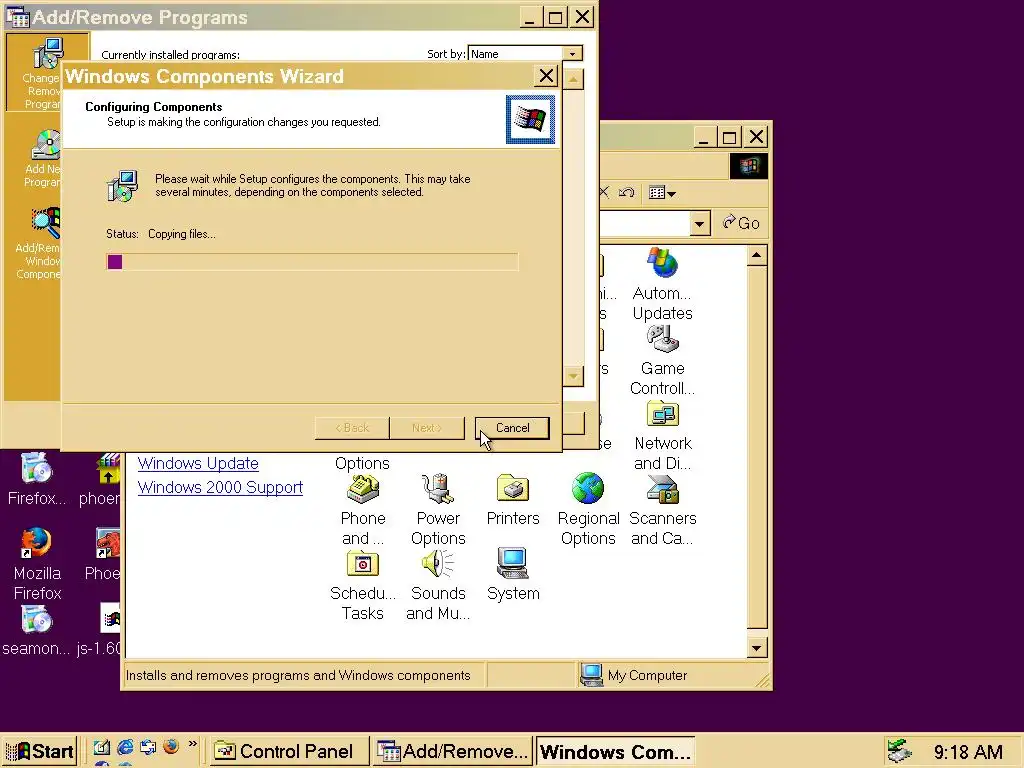The image size is (1024, 768).
Task: Open Regional Options globe icon
Action: (588, 488)
